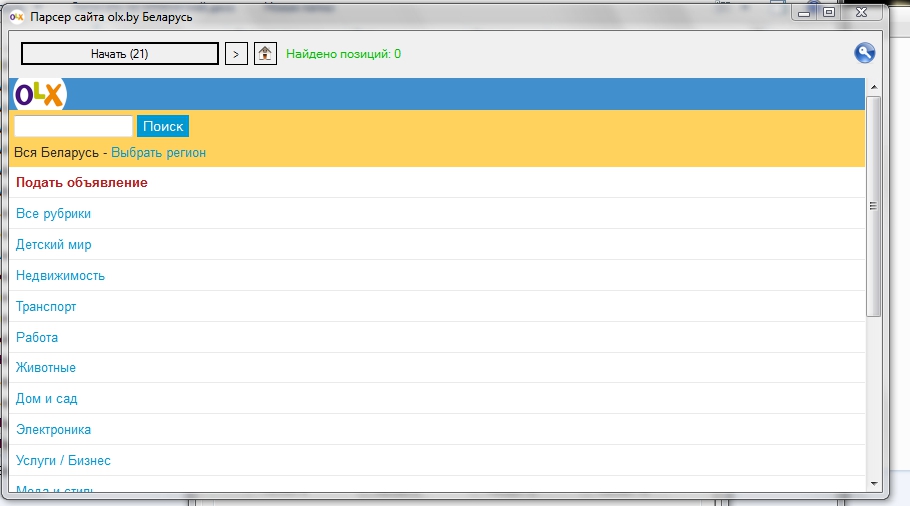Focus the search text field
Viewport: 910px width, 506px height.
click(74, 126)
